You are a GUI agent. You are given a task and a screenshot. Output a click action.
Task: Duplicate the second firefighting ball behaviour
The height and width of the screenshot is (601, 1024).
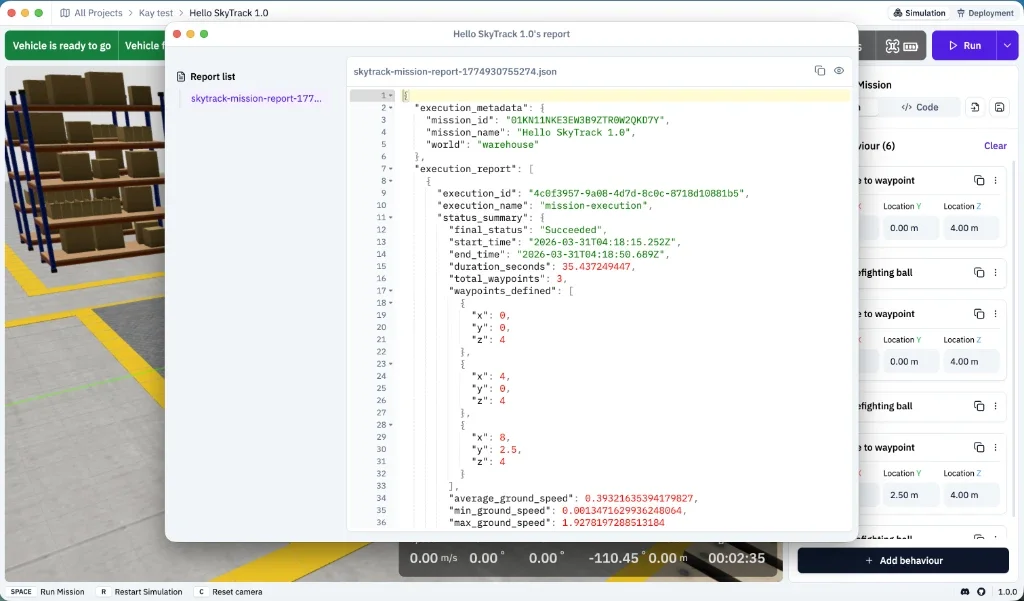979,406
